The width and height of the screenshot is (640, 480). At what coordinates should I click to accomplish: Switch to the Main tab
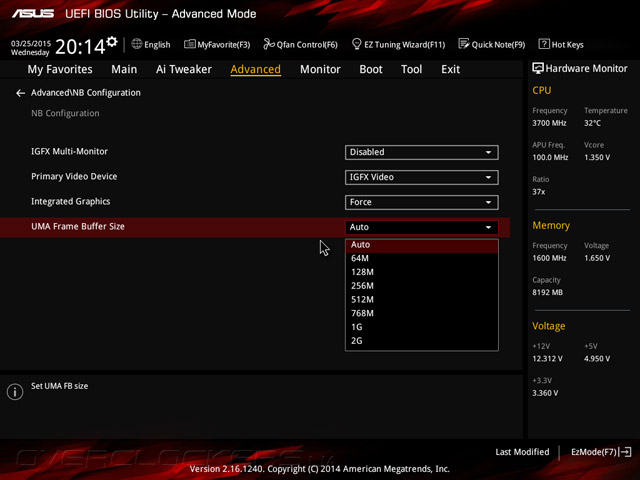(124, 69)
